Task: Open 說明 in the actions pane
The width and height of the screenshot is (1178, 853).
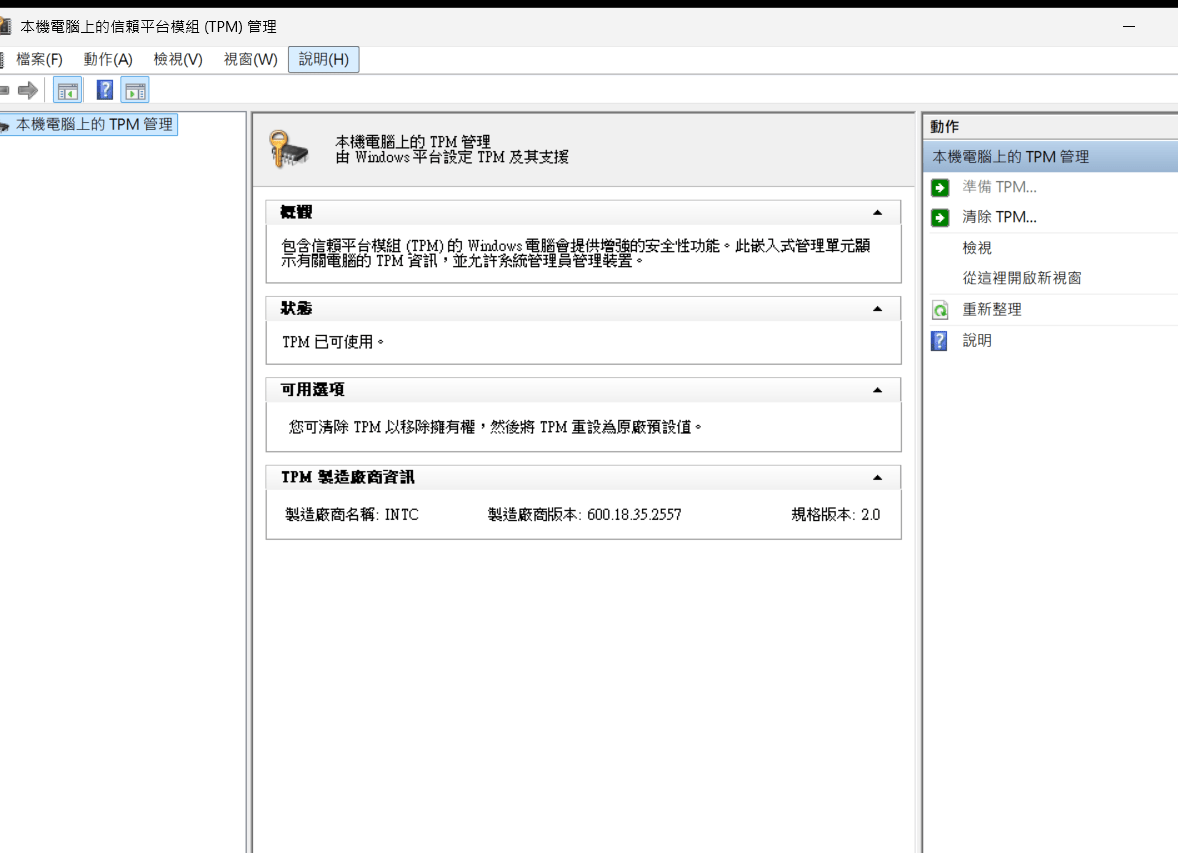Action: 977,340
